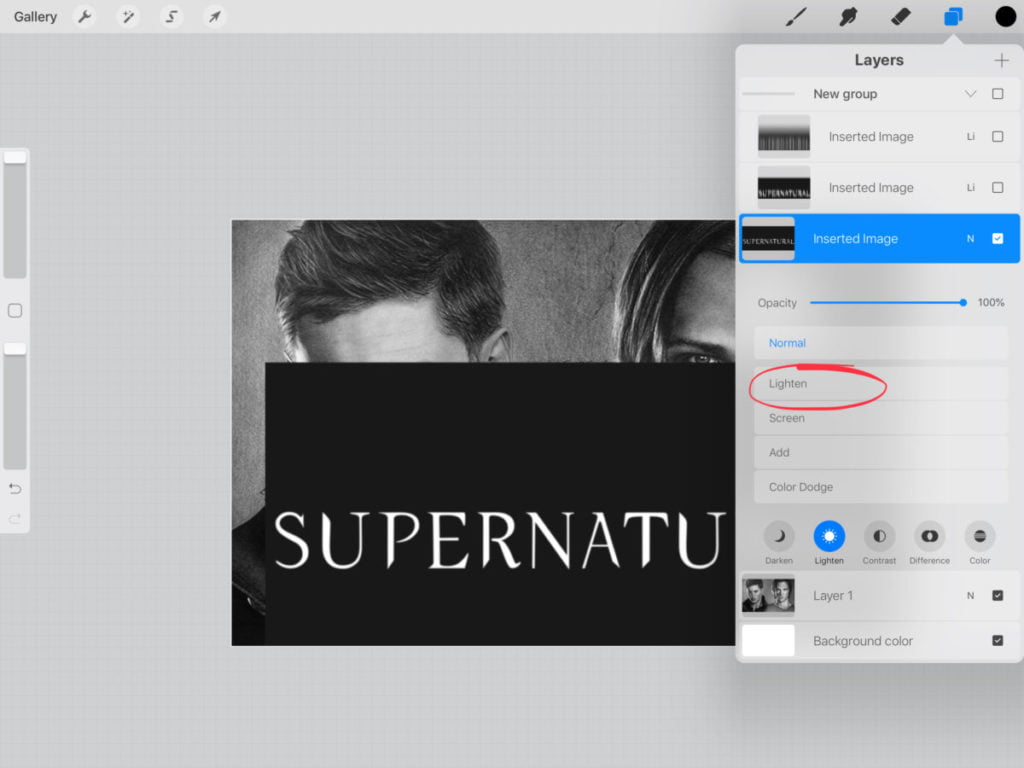
Task: Return to the Gallery
Action: (x=35, y=17)
